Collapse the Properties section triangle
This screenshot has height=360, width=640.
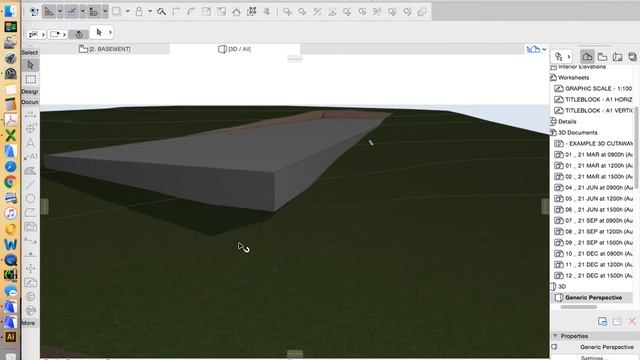[x=556, y=336]
